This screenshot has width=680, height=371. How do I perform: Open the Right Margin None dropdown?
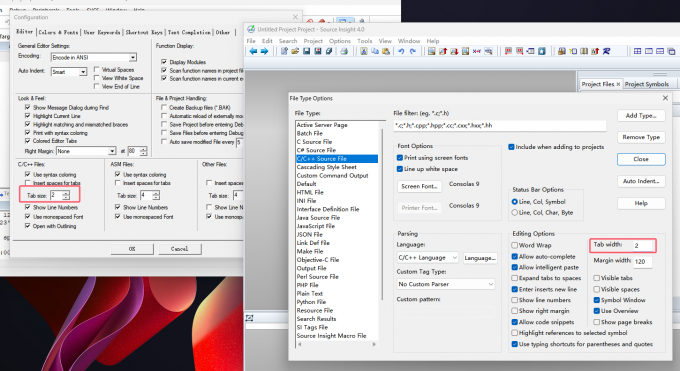[112, 151]
